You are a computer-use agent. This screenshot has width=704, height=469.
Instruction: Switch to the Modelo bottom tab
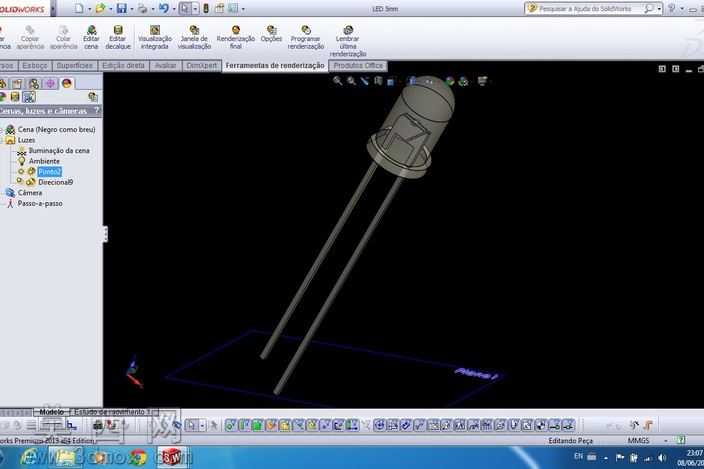(x=52, y=412)
